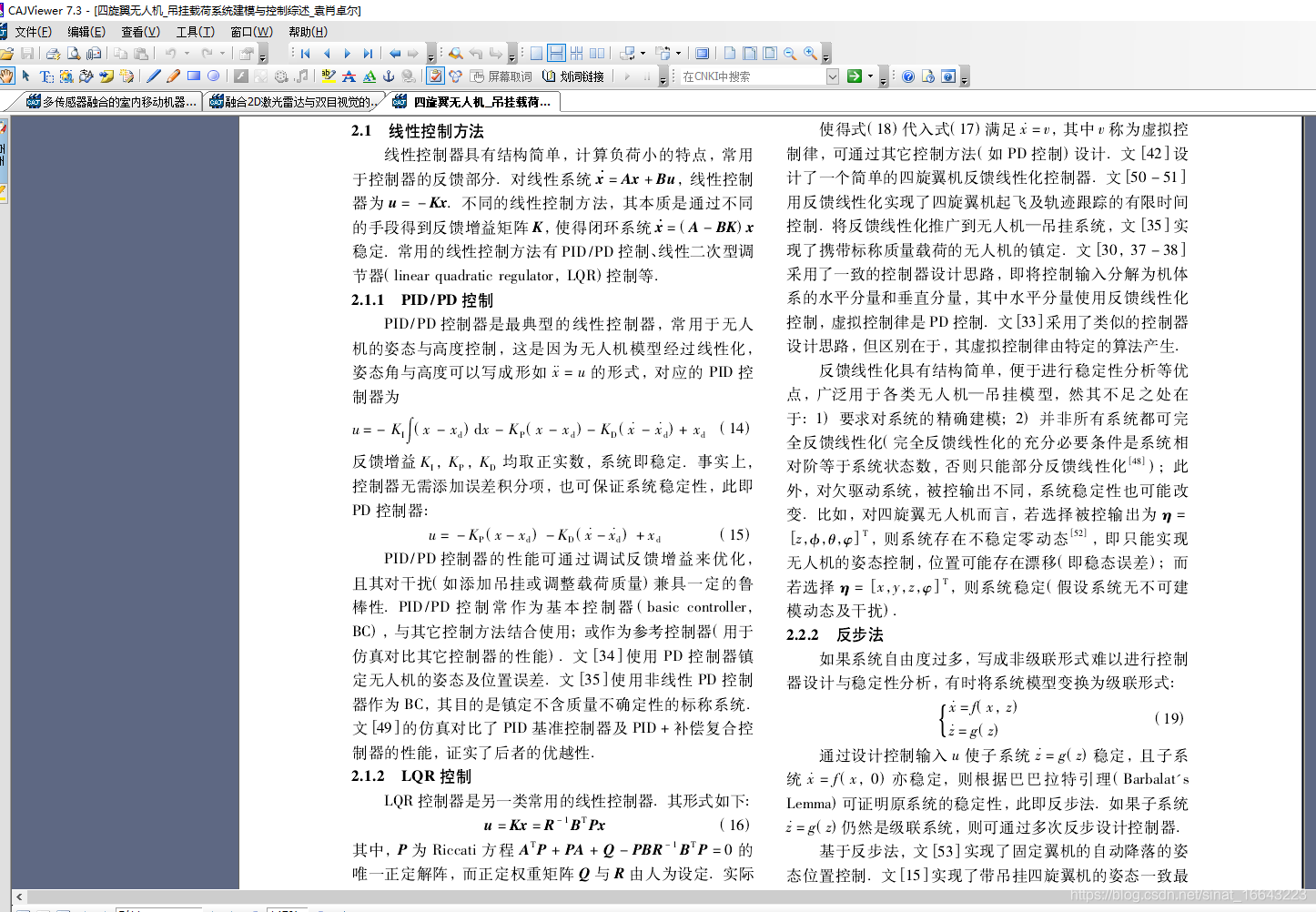Click the heading 2.1.2 LQR 控制
The image size is (1316, 912).
[x=411, y=776]
